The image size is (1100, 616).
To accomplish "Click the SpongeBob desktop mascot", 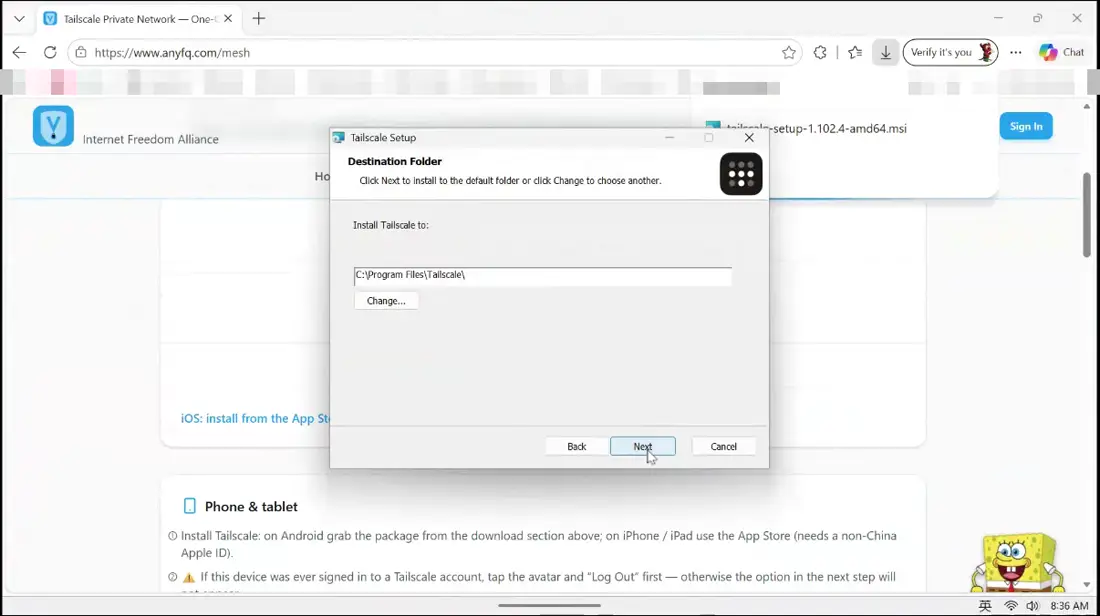I will [x=1018, y=562].
